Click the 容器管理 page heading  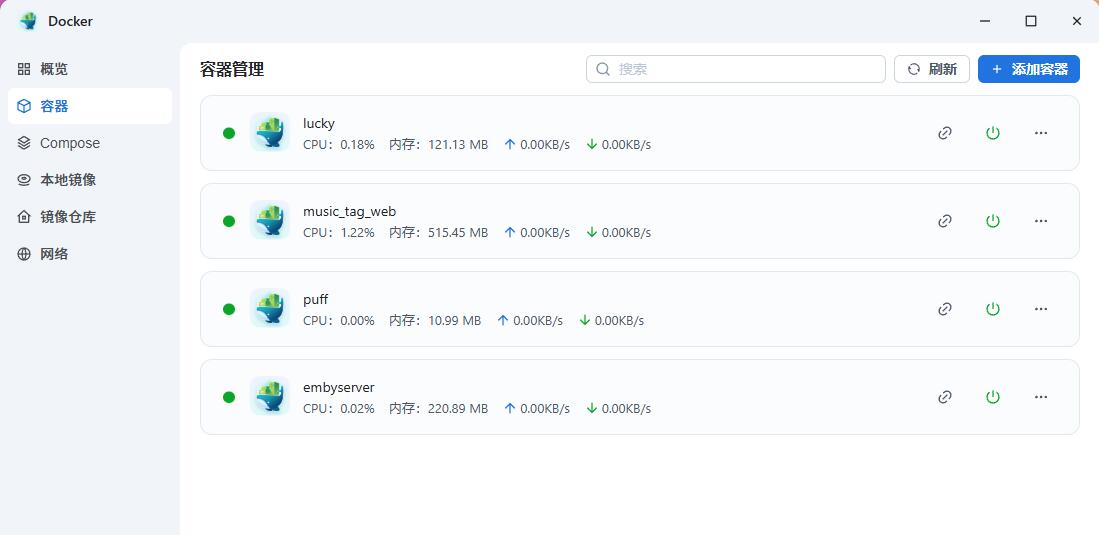pyautogui.click(x=232, y=69)
